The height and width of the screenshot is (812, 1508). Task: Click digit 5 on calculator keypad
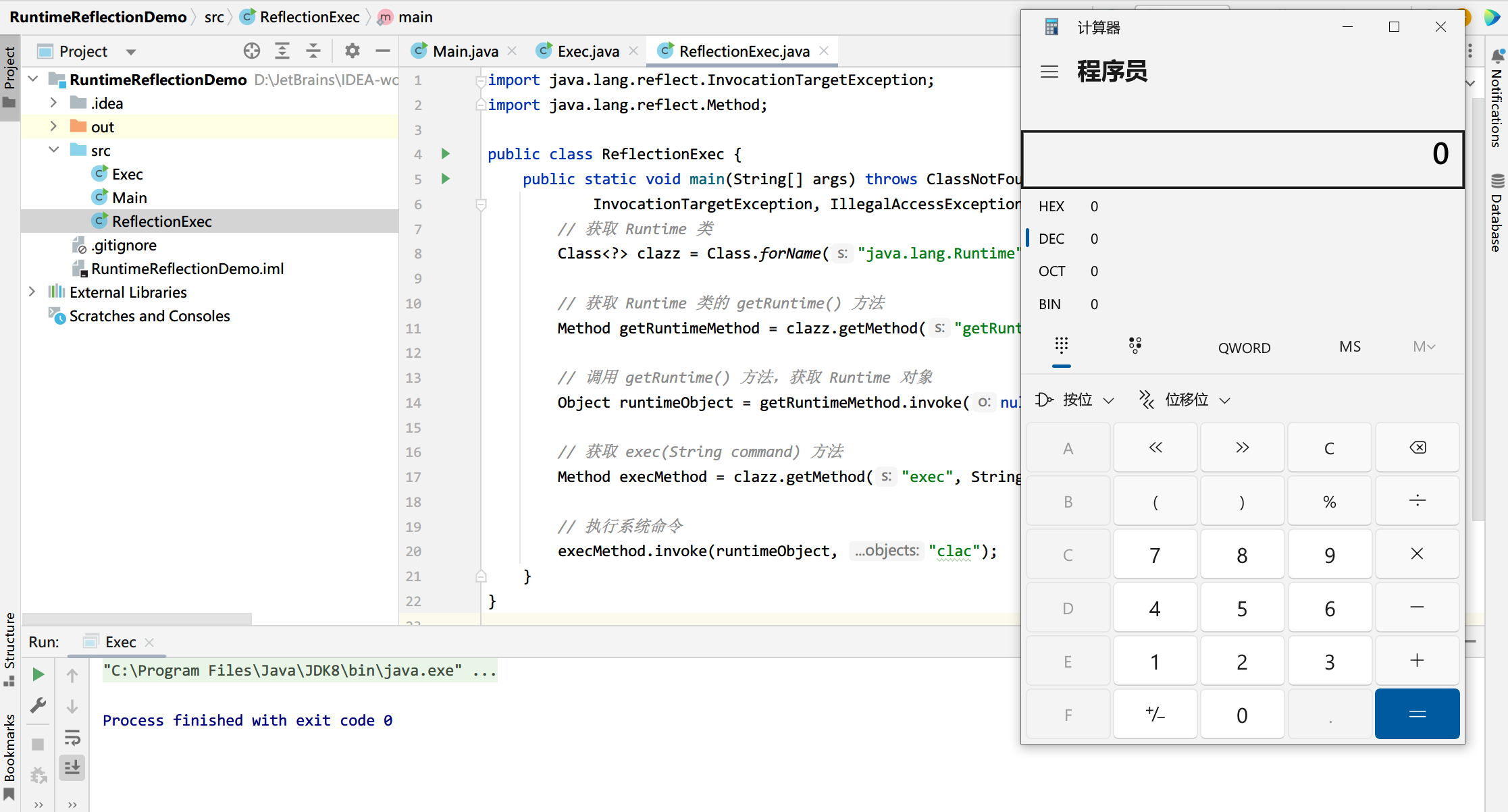click(x=1243, y=607)
